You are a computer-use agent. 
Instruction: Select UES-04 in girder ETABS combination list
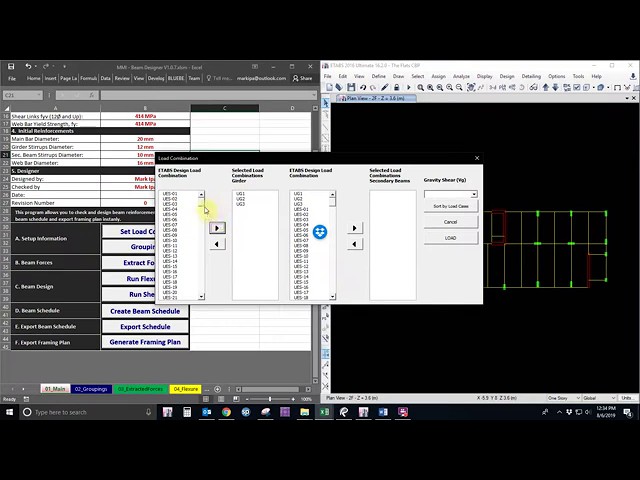(x=170, y=209)
